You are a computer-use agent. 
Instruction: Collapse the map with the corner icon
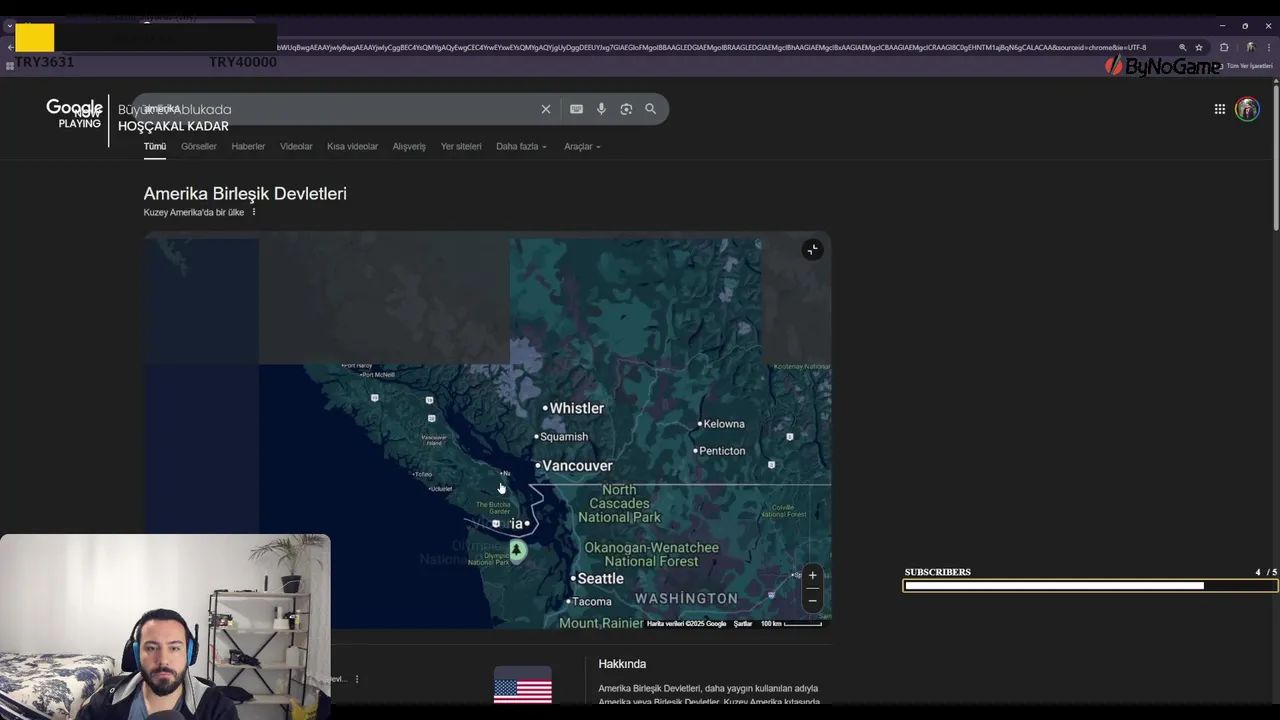(812, 249)
